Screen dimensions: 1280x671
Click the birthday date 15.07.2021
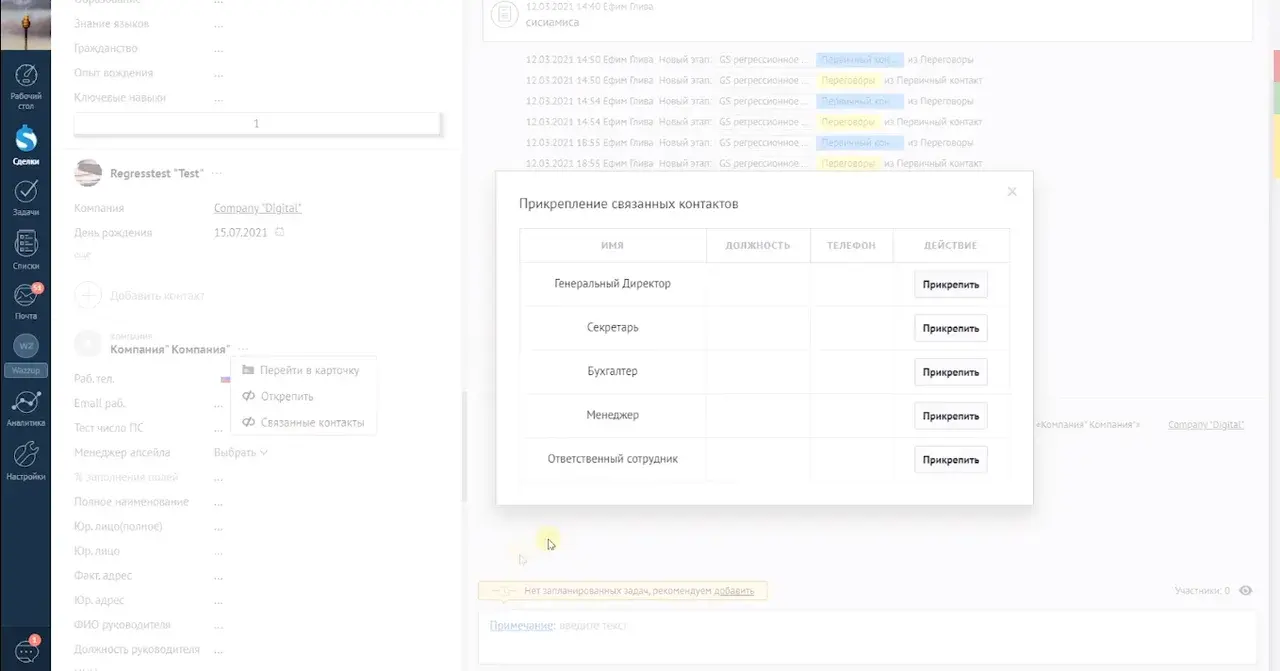point(241,232)
